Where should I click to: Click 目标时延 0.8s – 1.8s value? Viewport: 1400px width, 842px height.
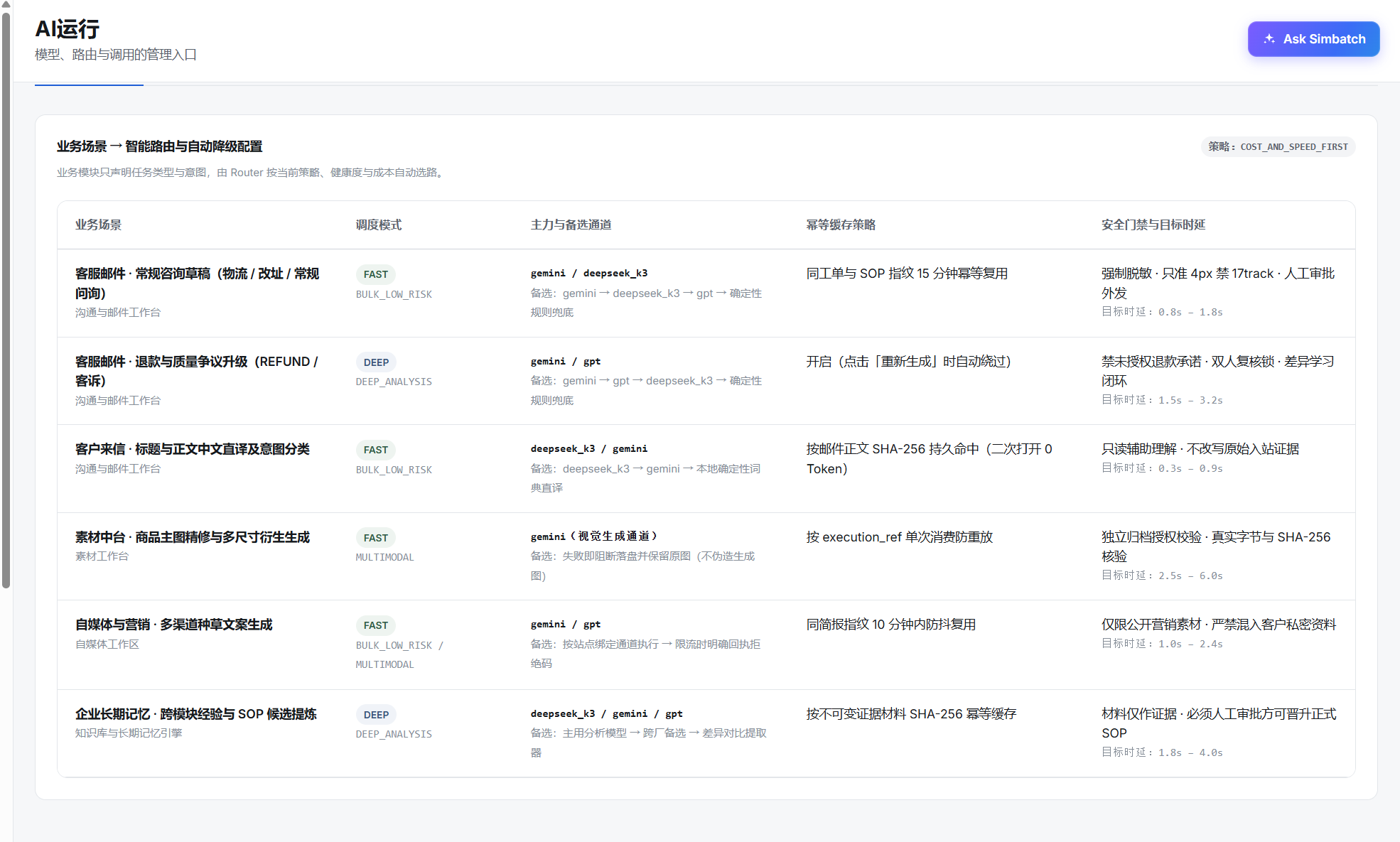[x=1162, y=312]
